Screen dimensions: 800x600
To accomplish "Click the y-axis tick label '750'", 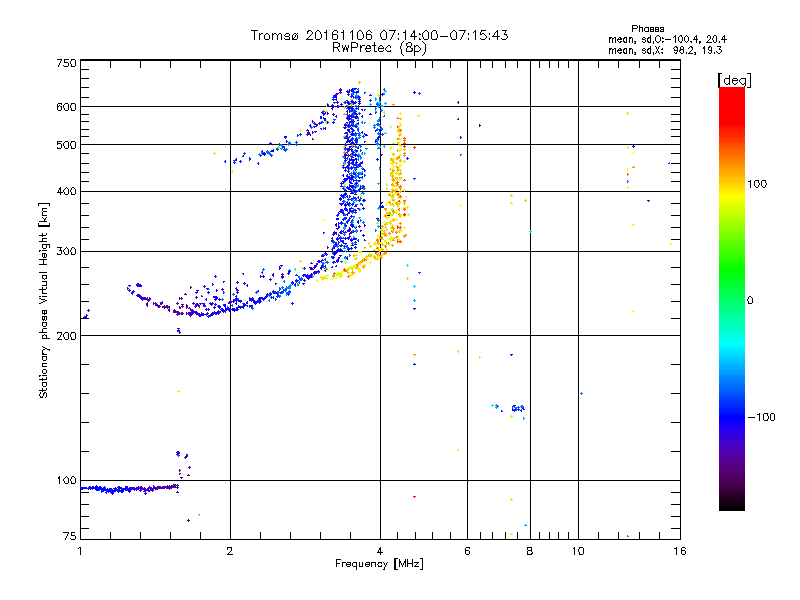I will [x=66, y=63].
